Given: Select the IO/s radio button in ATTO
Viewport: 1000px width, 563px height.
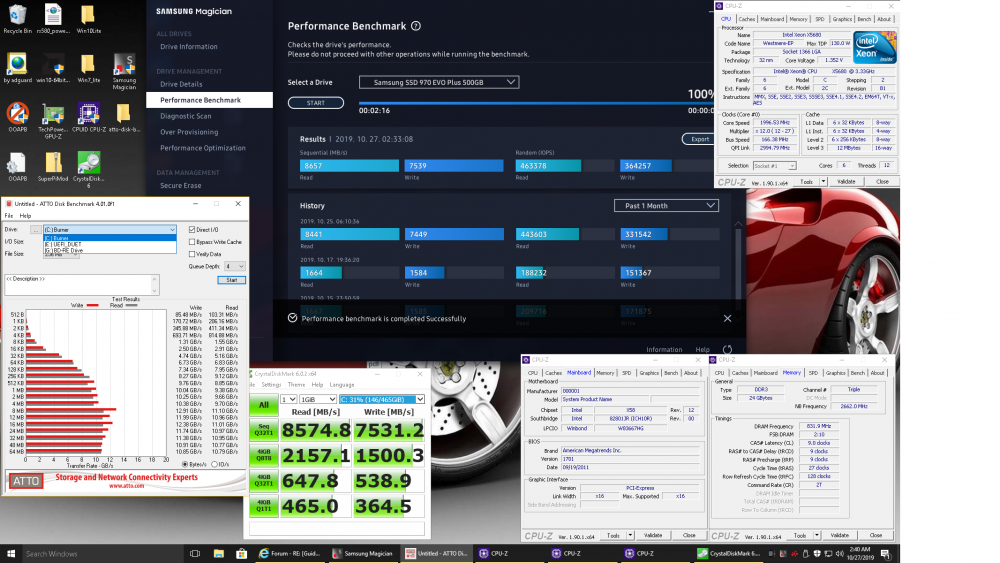Looking at the screenshot, I should (x=214, y=464).
